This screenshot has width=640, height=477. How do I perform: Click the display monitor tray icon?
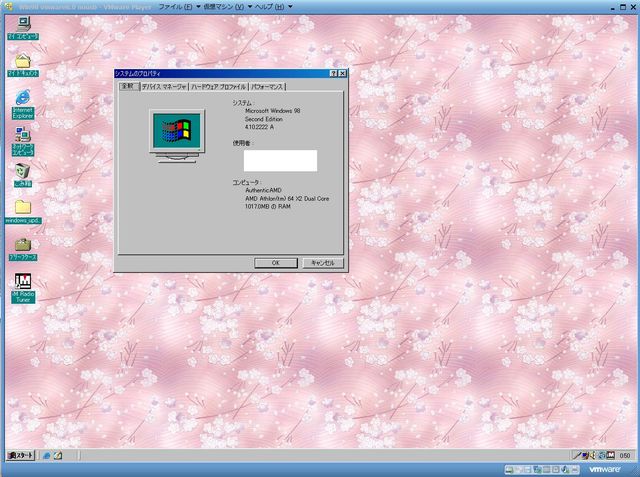(585, 455)
